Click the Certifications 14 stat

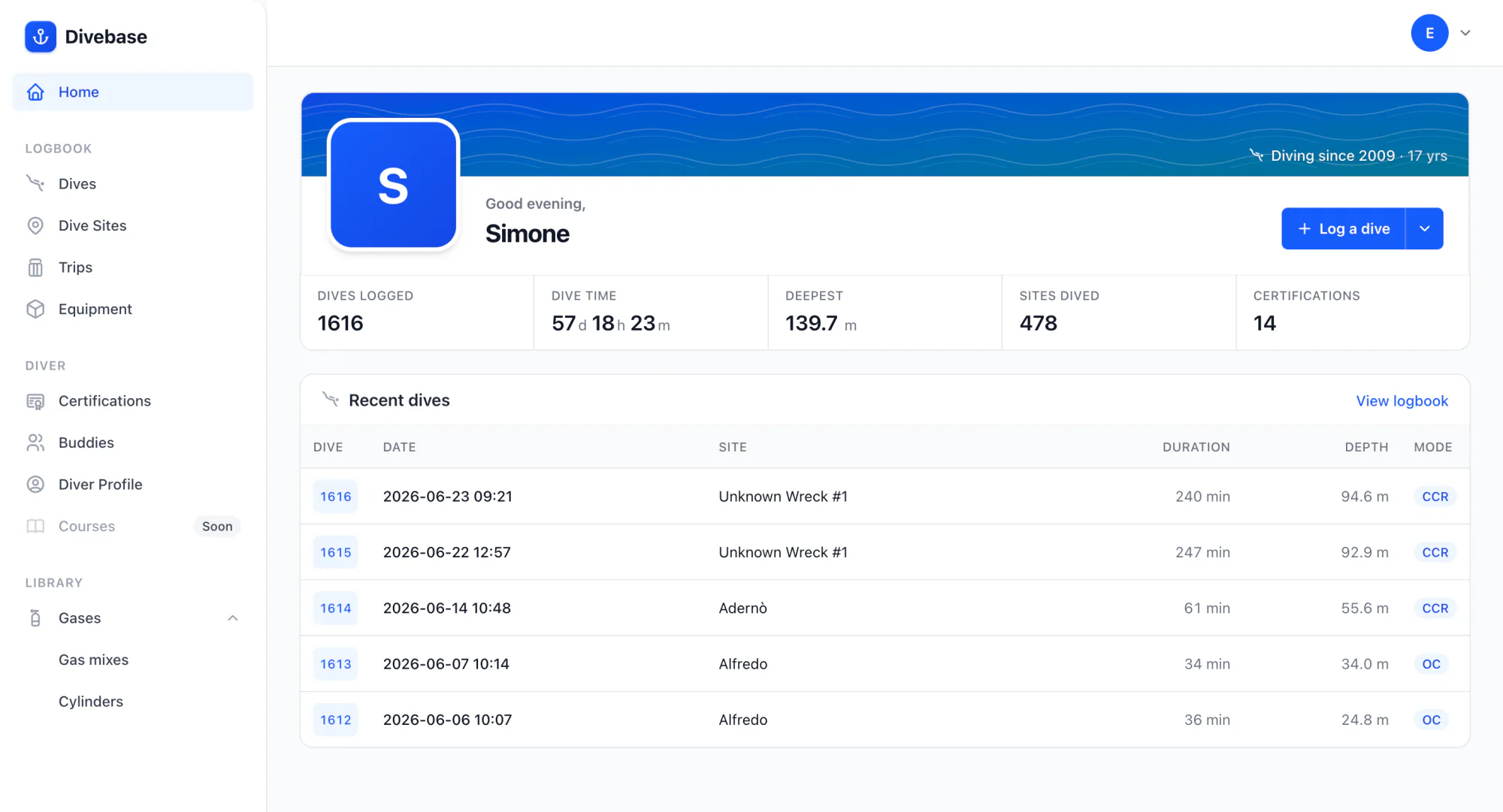point(1353,312)
